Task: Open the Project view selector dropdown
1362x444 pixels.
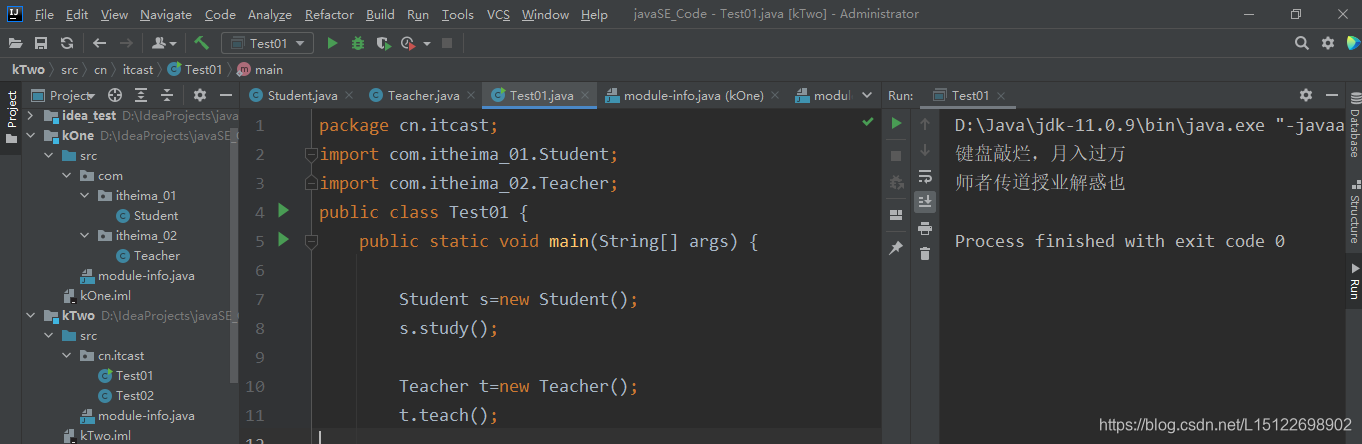Action: tap(64, 95)
